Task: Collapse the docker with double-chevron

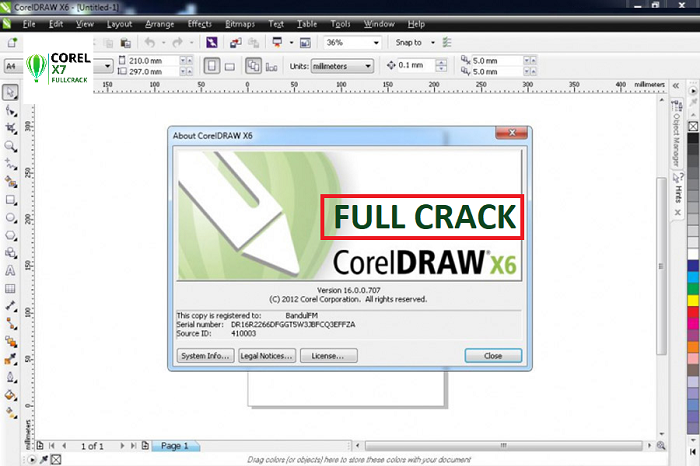Action: 676,86
